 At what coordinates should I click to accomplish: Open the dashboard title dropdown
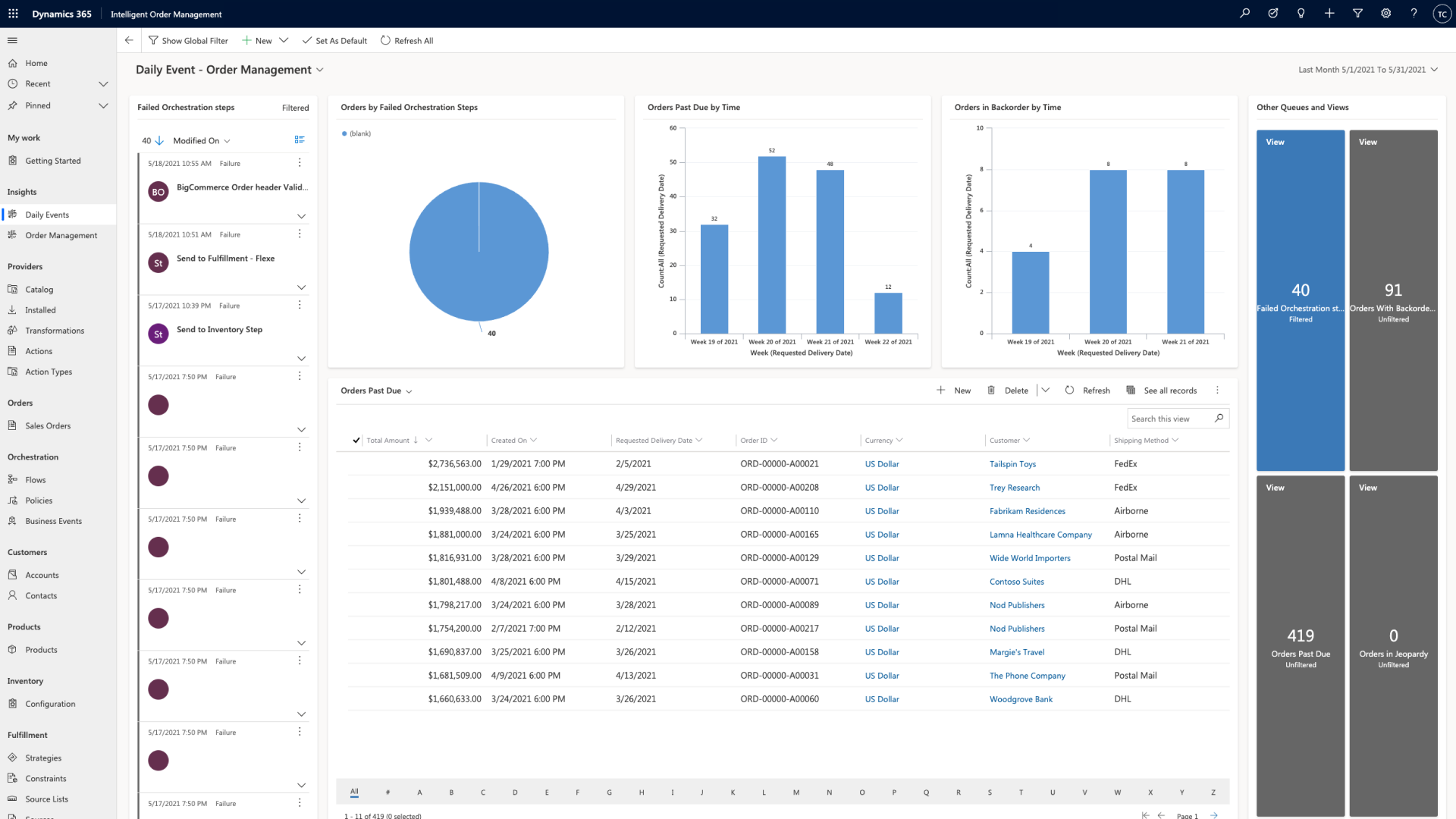(x=320, y=70)
